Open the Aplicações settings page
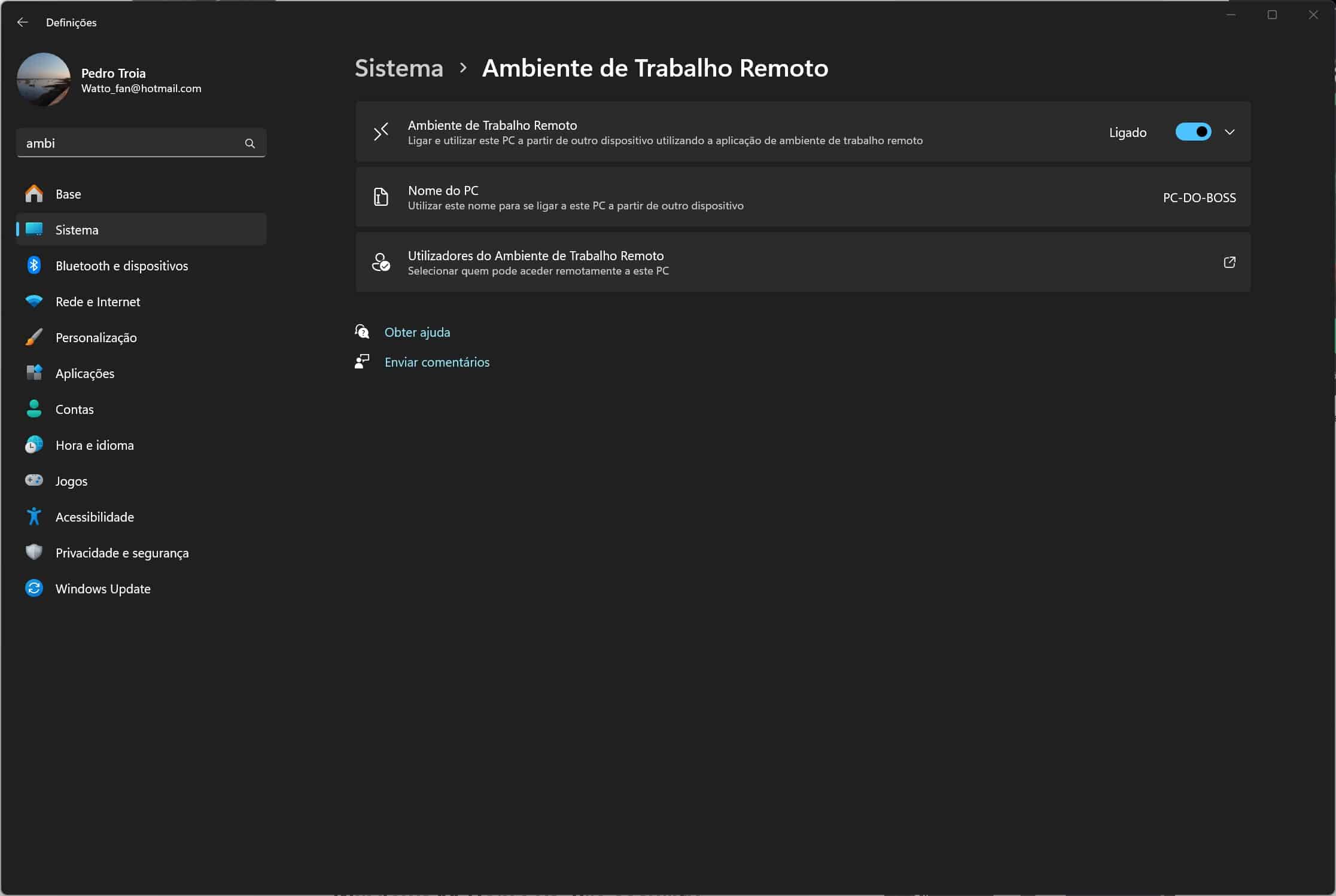1336x896 pixels. (x=85, y=373)
